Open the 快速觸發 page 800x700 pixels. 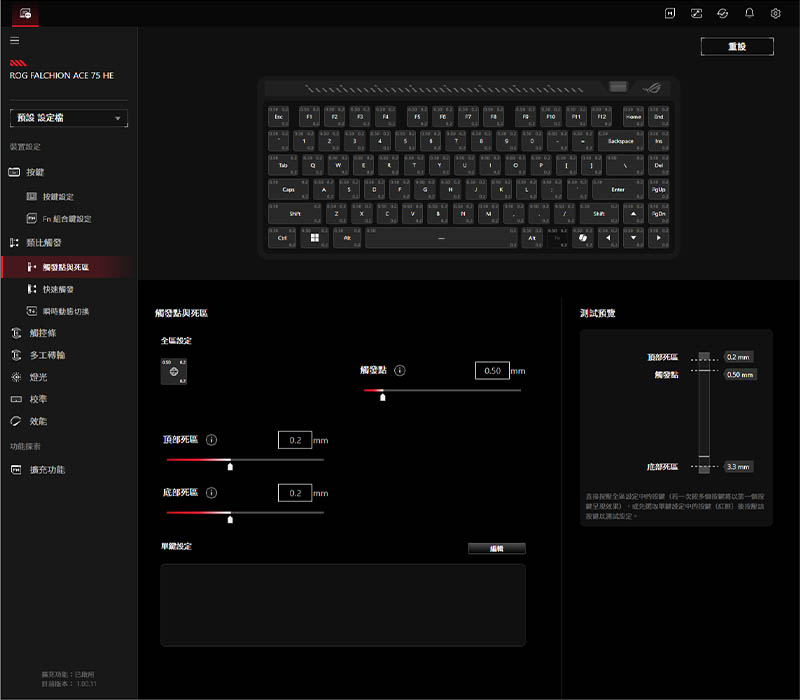coord(58,289)
